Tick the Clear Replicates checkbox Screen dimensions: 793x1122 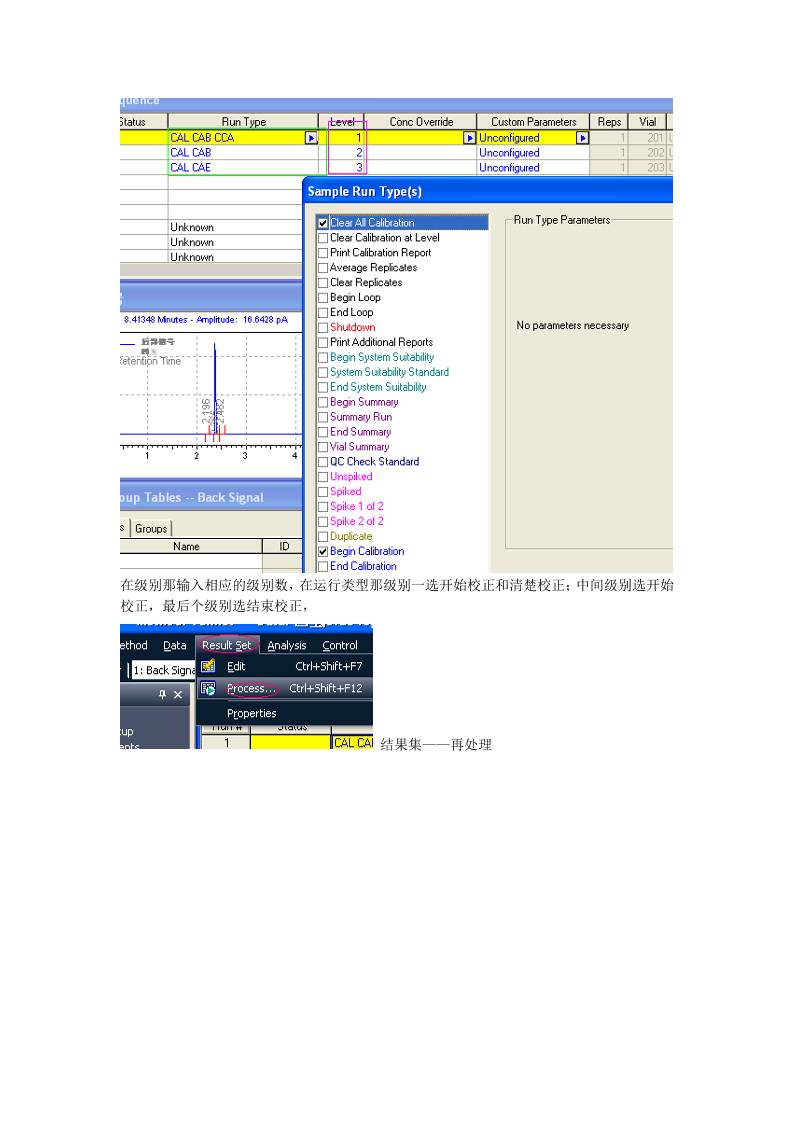point(323,283)
